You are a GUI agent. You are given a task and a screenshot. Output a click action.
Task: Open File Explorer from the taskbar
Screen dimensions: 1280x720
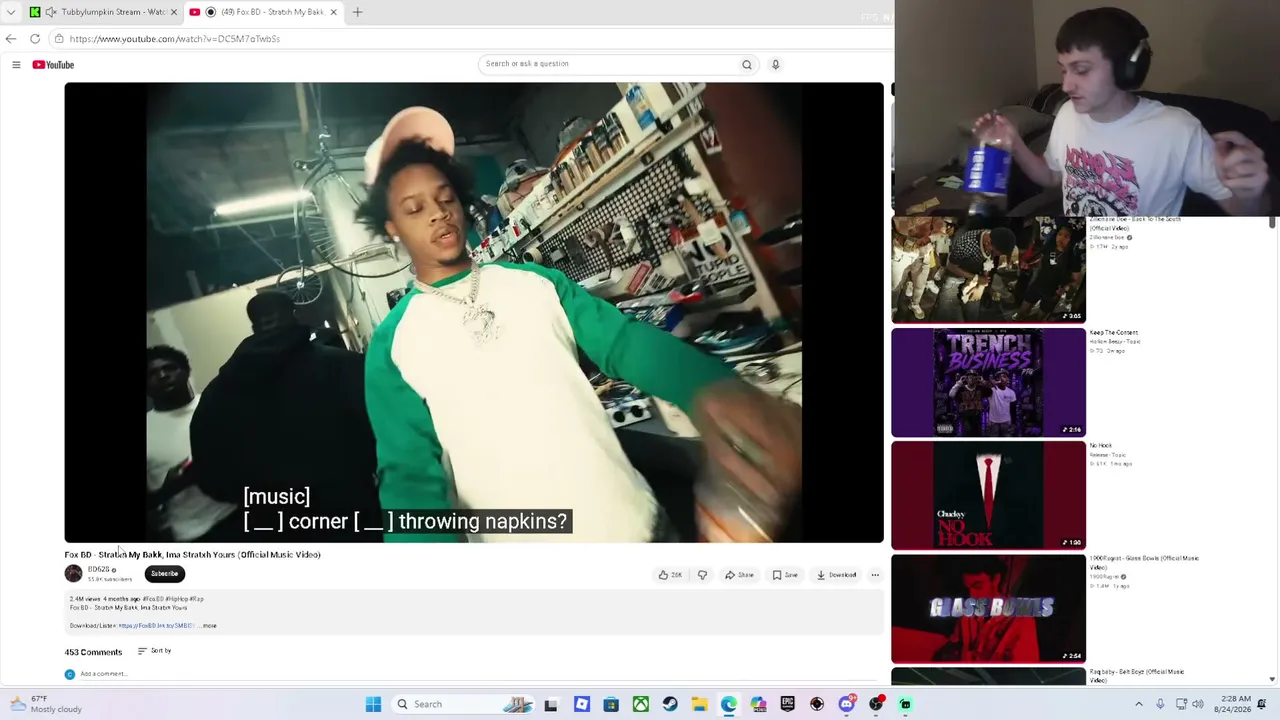click(x=699, y=704)
